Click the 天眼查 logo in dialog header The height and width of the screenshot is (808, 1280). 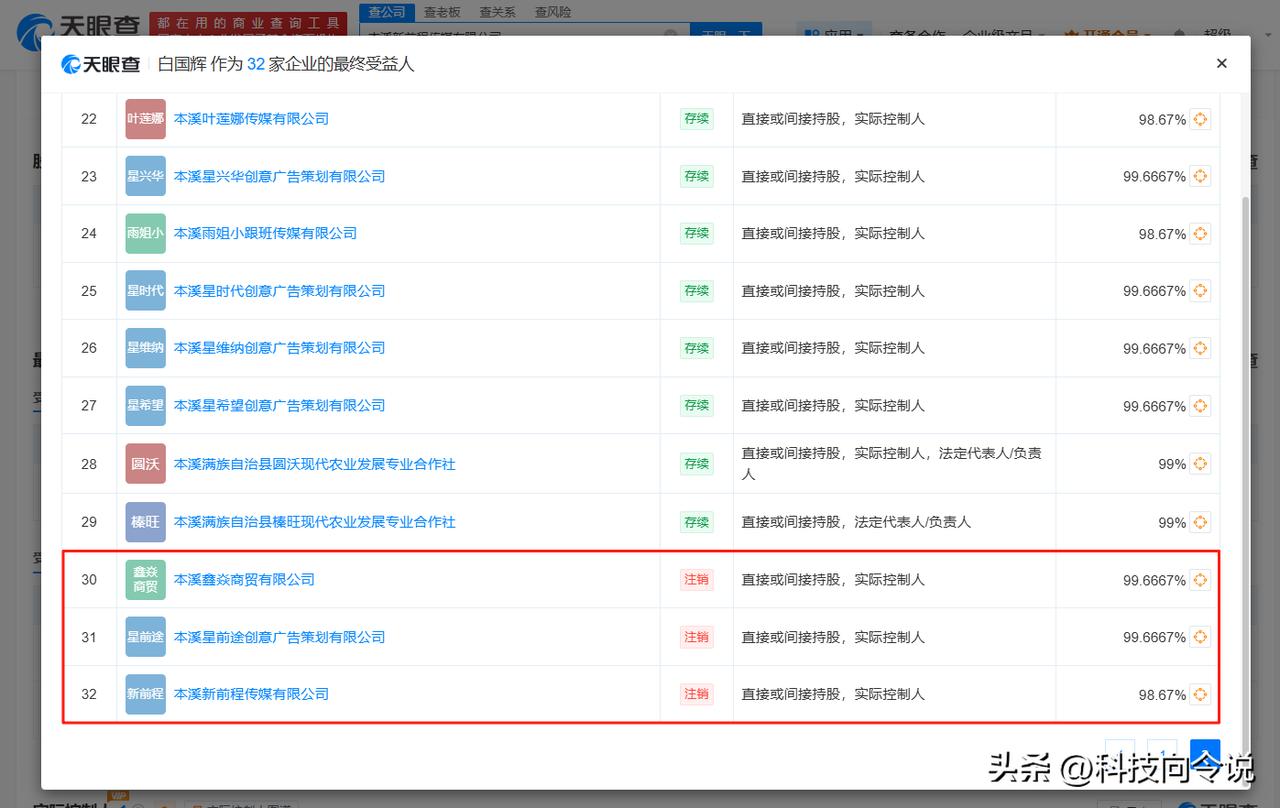tap(100, 64)
